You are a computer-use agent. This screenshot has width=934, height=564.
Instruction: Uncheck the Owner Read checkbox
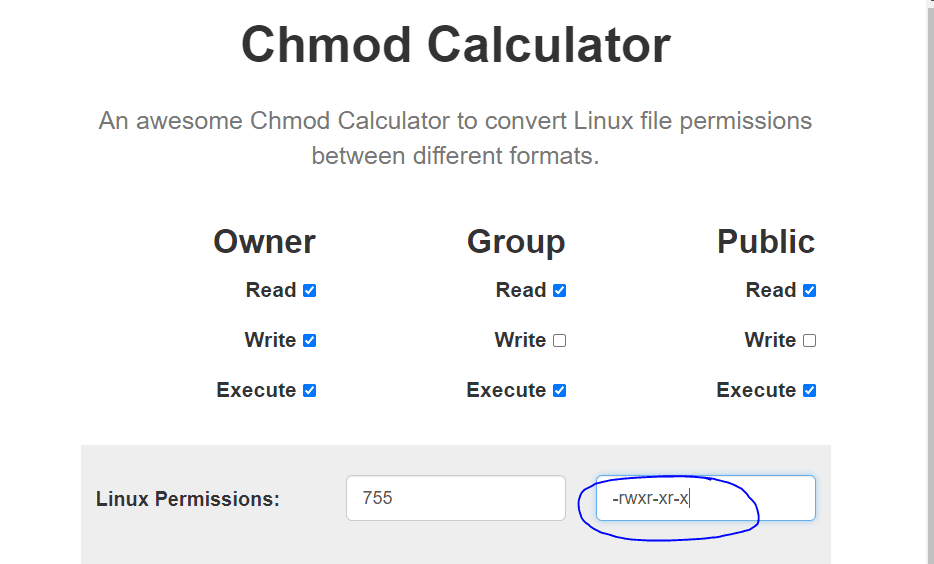pos(309,291)
